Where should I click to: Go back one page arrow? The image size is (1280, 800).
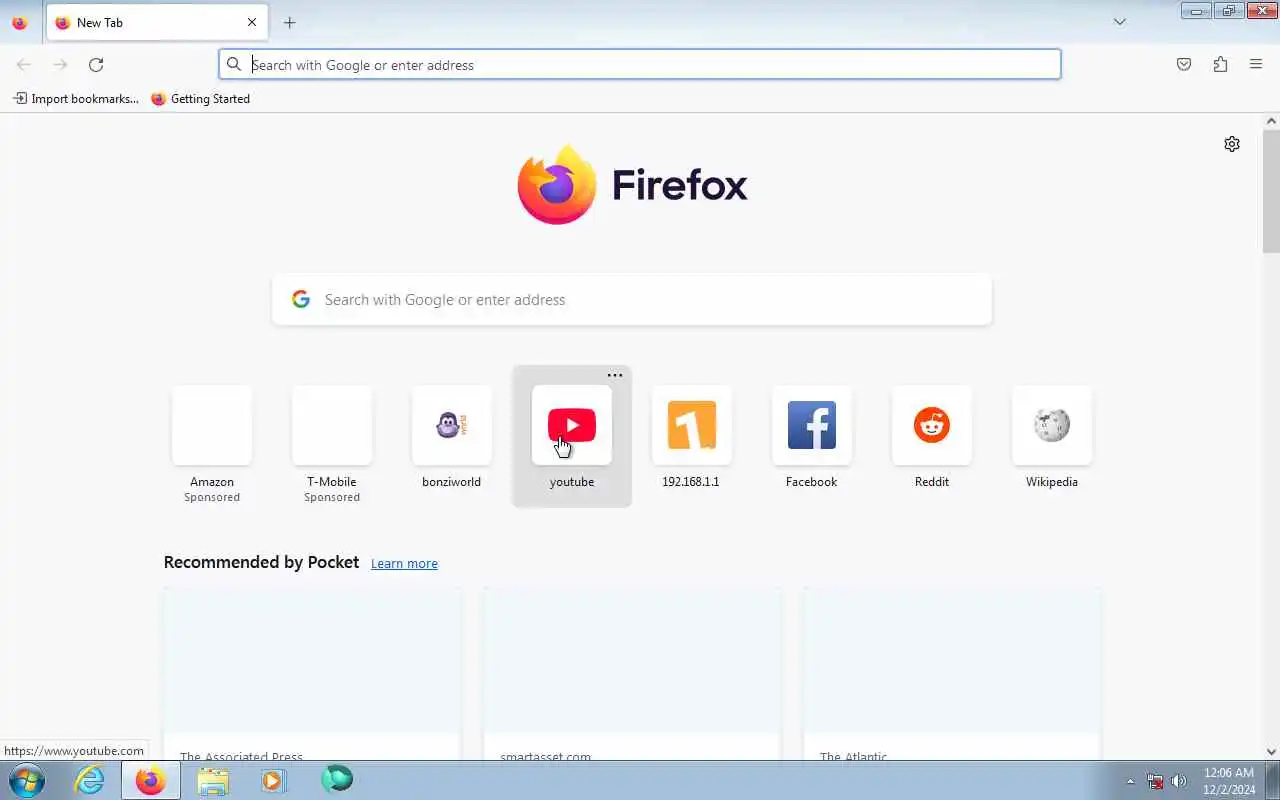pyautogui.click(x=24, y=65)
